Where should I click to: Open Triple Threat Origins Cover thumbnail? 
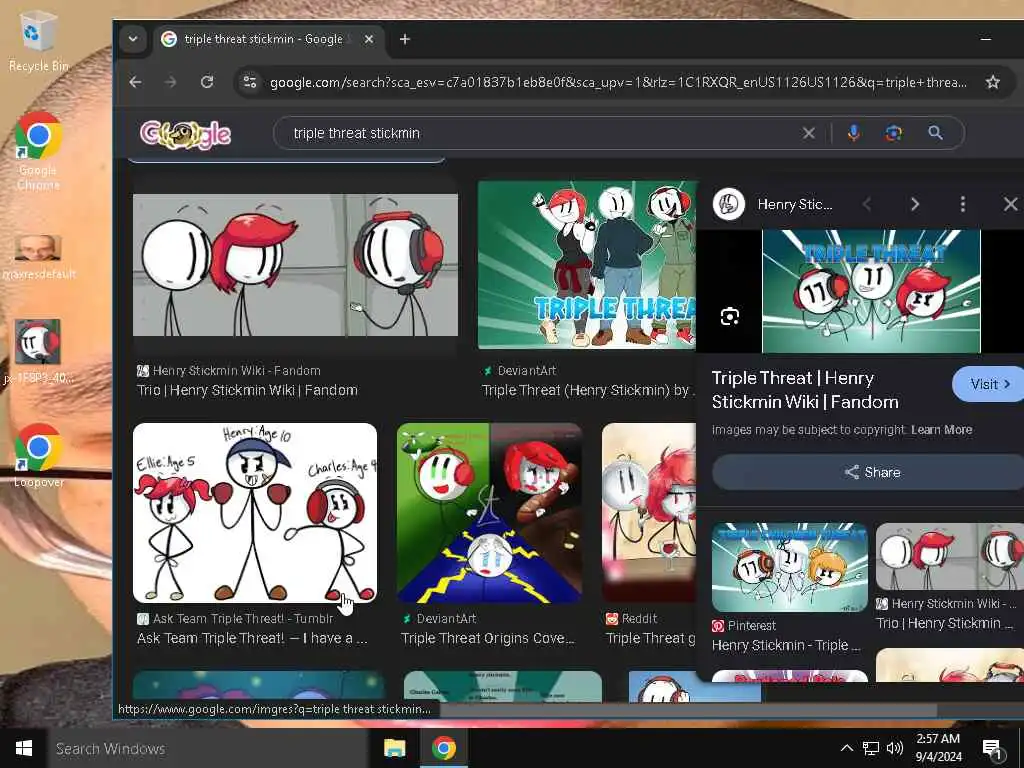point(489,513)
